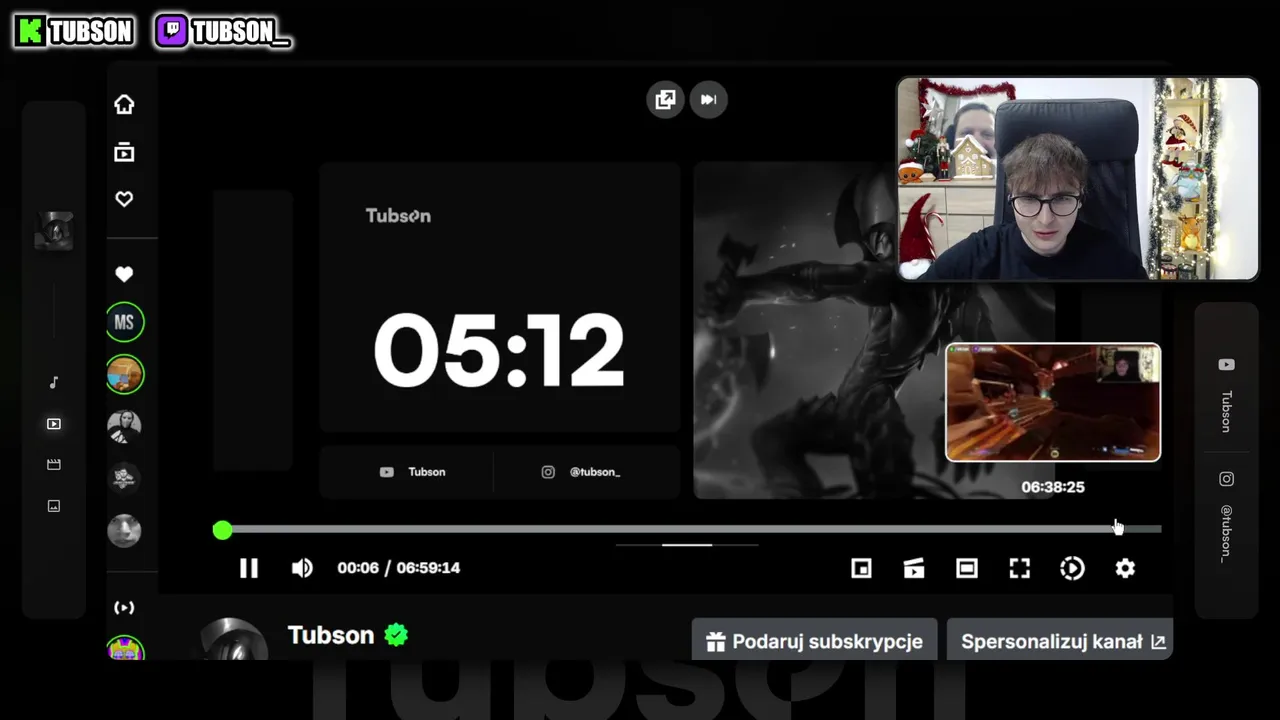The height and width of the screenshot is (720, 1280).
Task: Select the music note icon in left panel
Action: click(x=54, y=382)
